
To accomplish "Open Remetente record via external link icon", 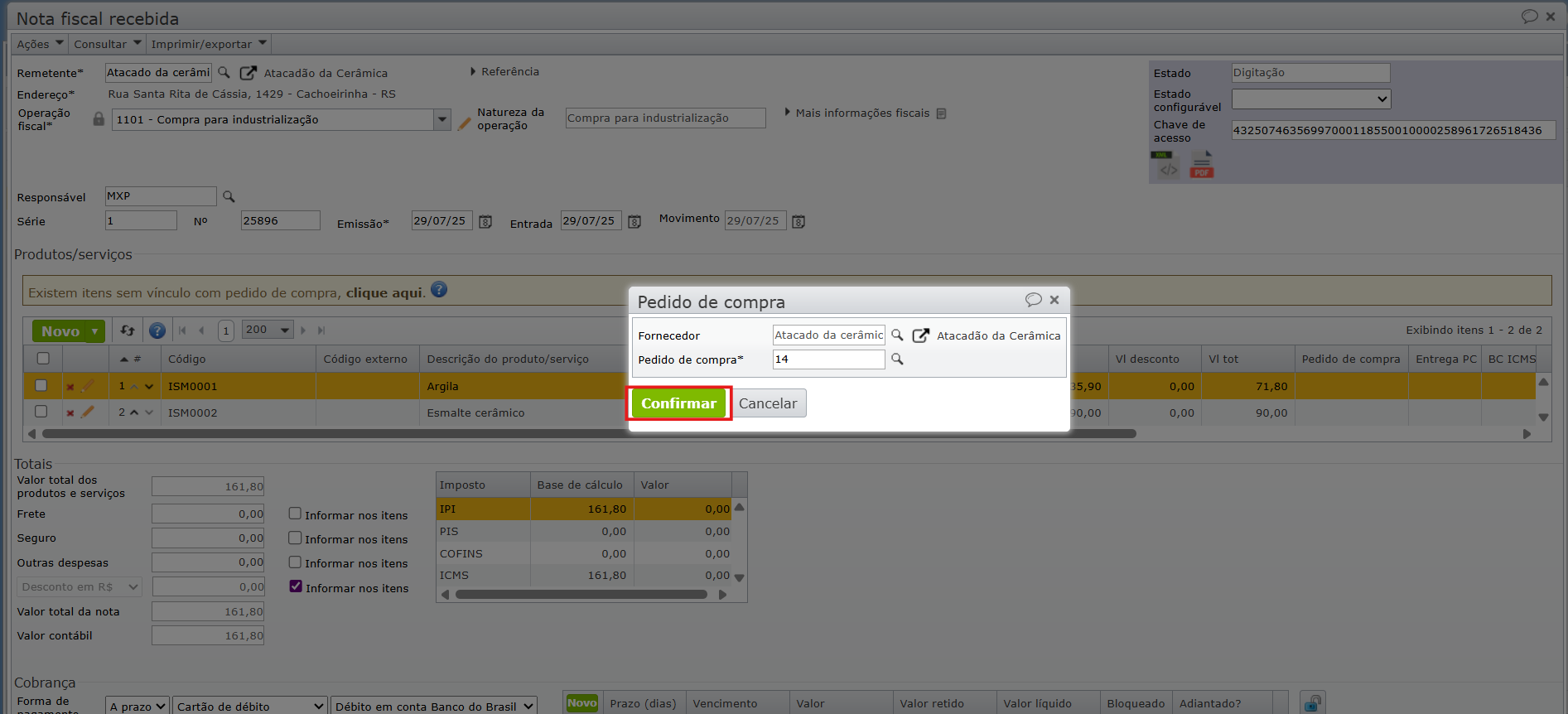I will (248, 73).
